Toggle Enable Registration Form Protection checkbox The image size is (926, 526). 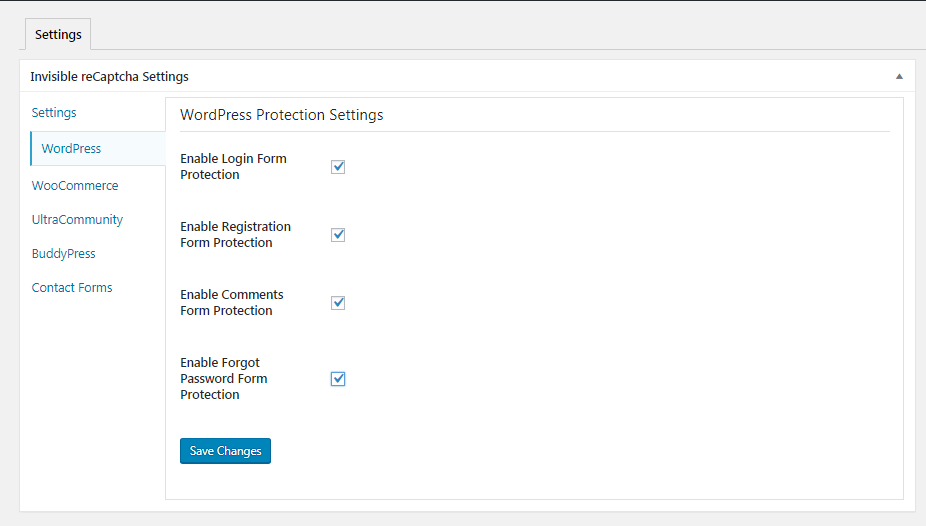(x=338, y=235)
